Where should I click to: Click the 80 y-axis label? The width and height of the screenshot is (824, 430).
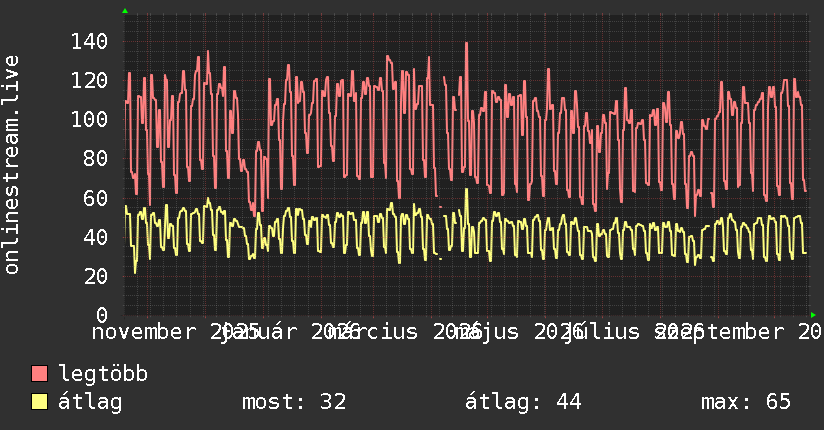96,158
